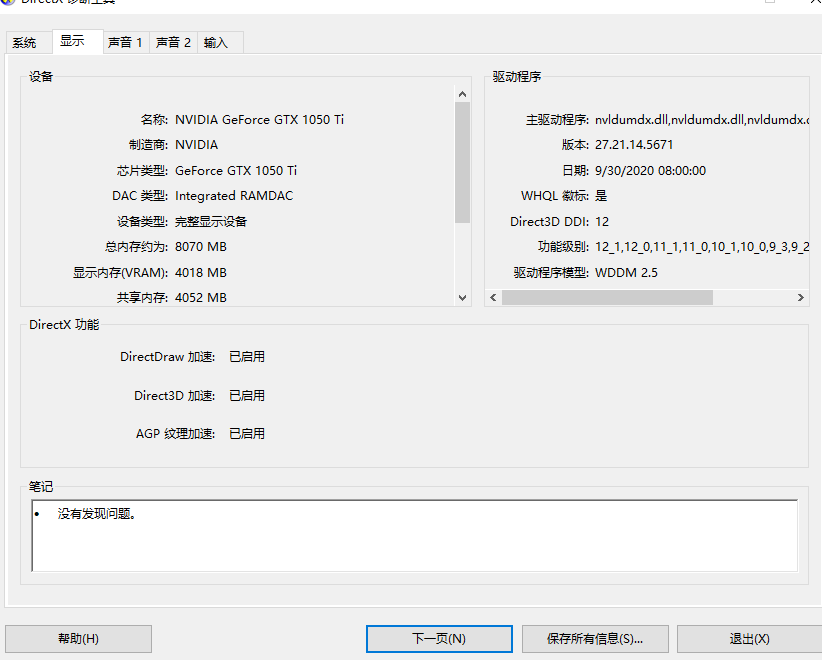
Task: Select the 显示 tab
Action: [x=78, y=41]
